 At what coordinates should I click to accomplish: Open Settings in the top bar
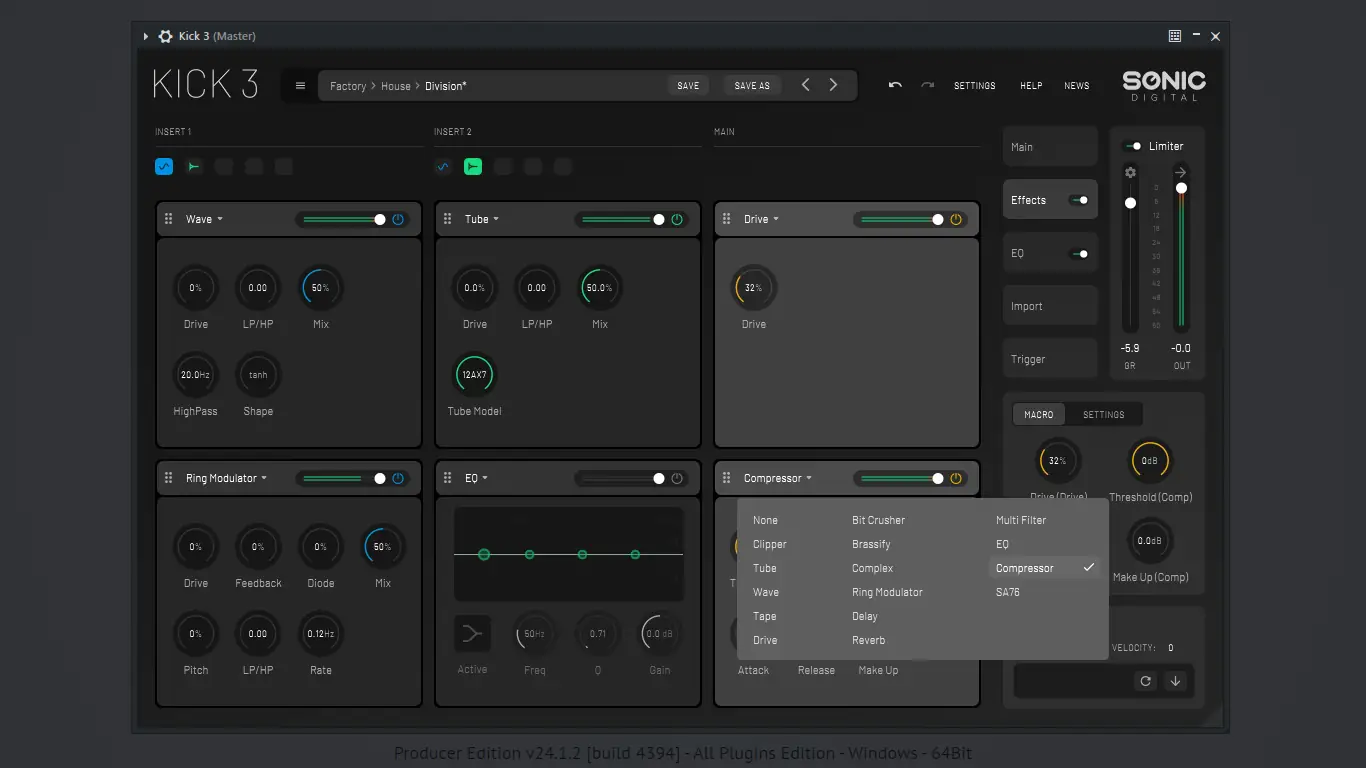click(x=975, y=86)
